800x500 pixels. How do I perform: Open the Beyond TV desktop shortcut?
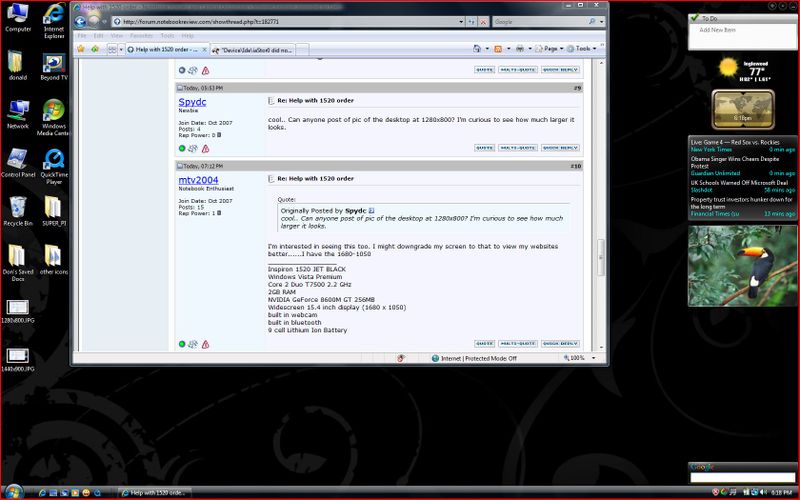pyautogui.click(x=54, y=67)
